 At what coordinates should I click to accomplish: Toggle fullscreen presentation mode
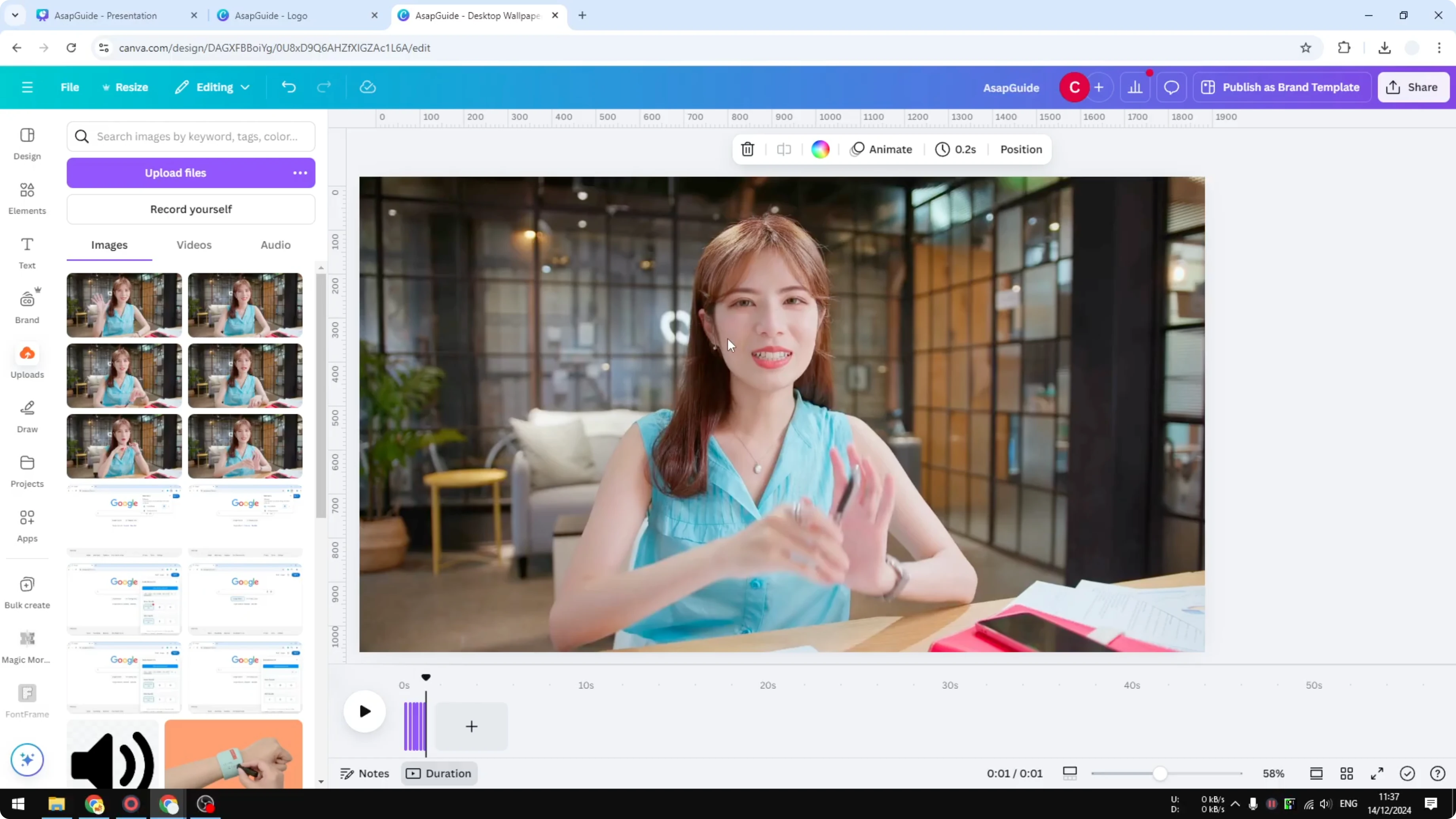click(1377, 773)
